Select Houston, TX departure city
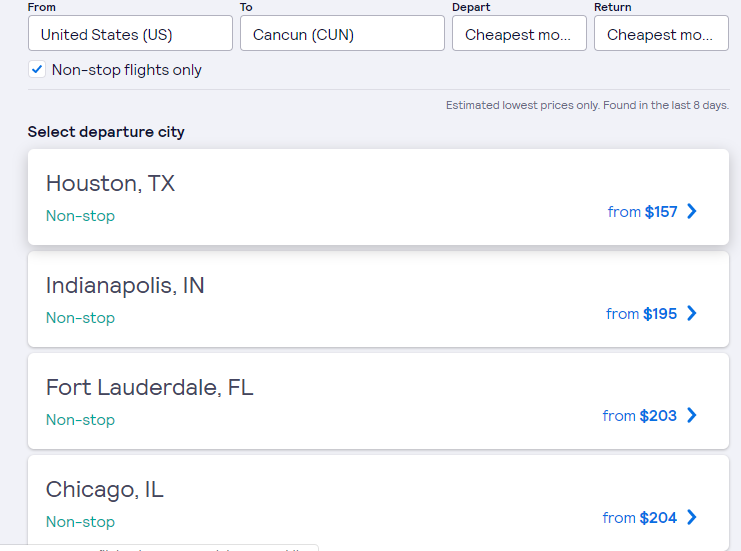Viewport: 741px width, 551px height. coord(110,184)
